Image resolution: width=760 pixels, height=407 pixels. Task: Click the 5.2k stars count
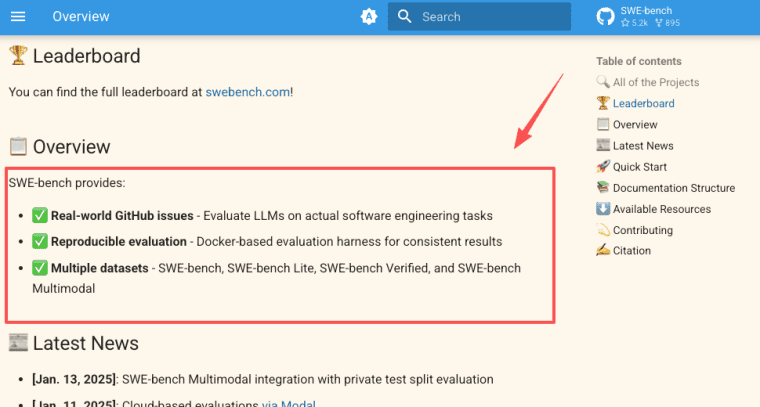pos(634,23)
